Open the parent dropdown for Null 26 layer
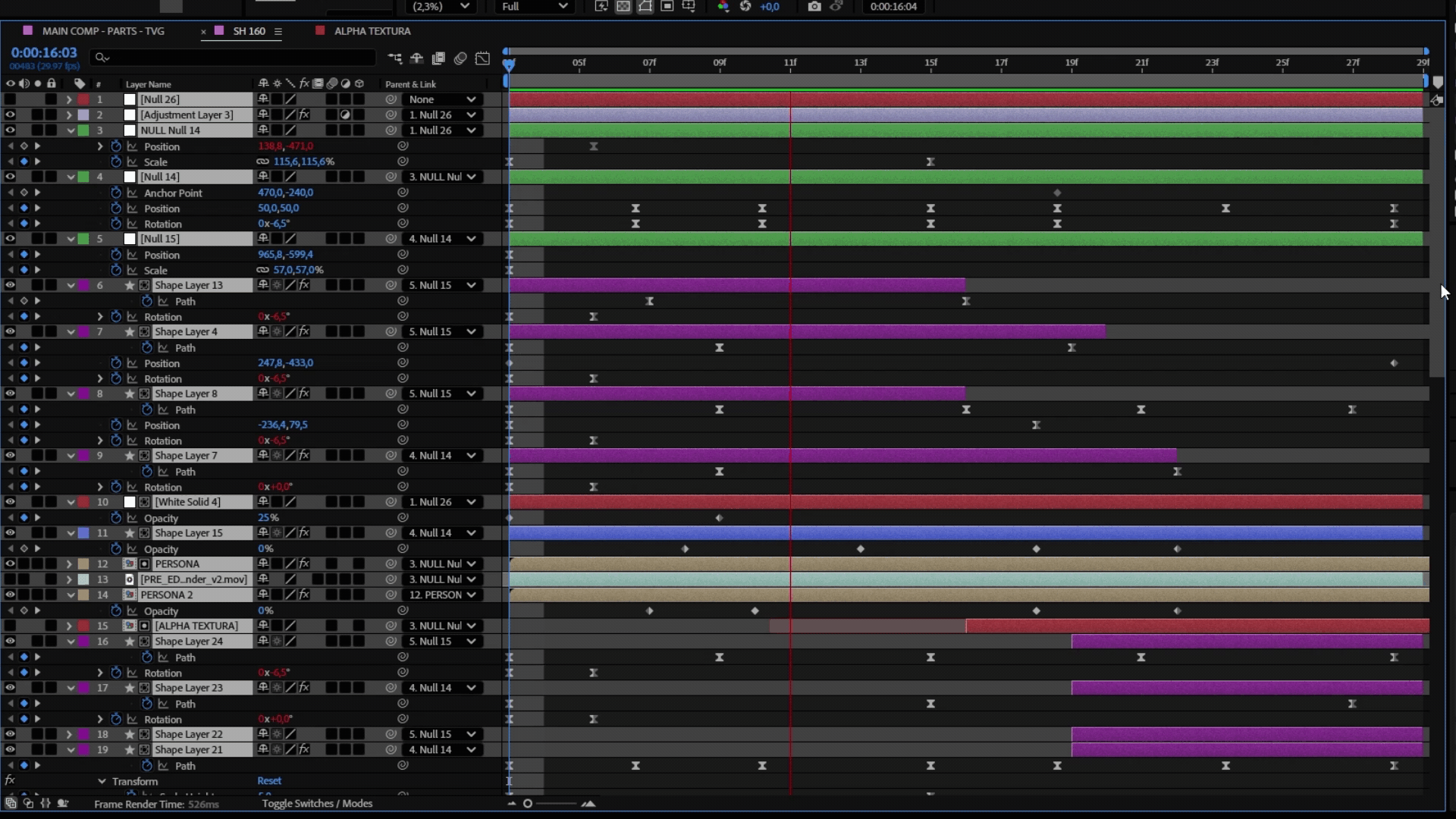 (x=442, y=99)
